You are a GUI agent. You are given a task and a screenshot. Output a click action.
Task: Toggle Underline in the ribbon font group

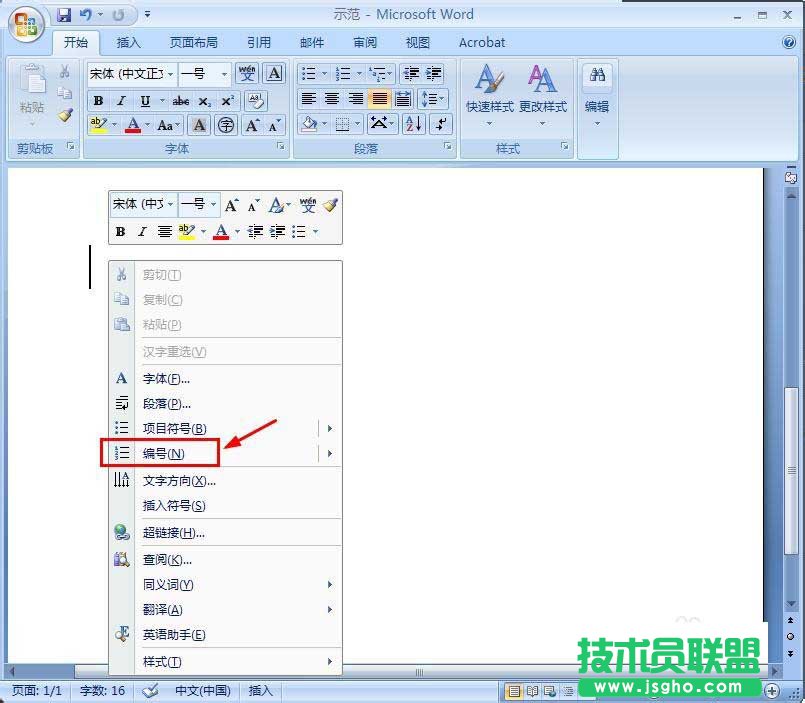coord(145,101)
